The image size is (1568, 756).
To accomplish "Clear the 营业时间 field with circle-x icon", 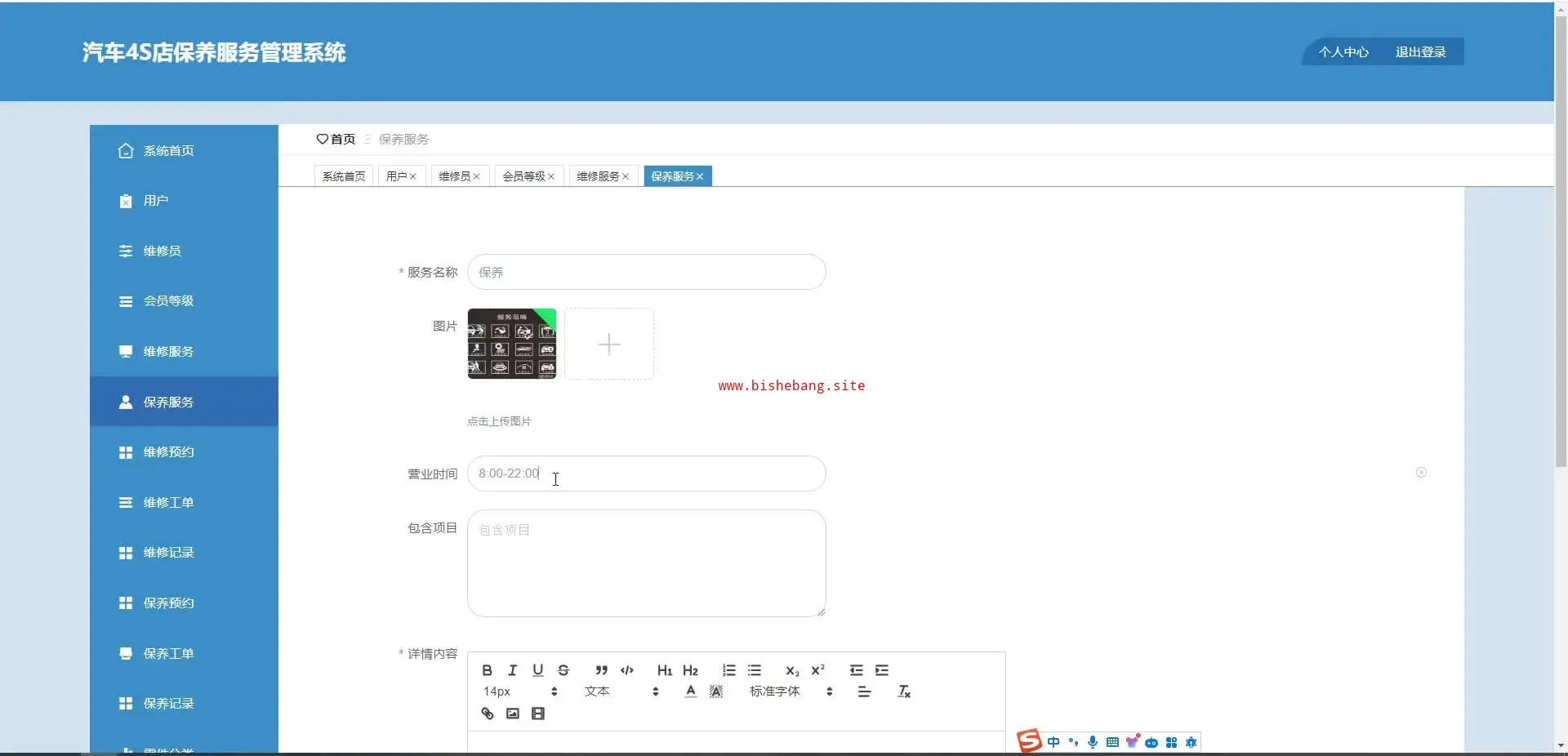I will pos(1421,473).
